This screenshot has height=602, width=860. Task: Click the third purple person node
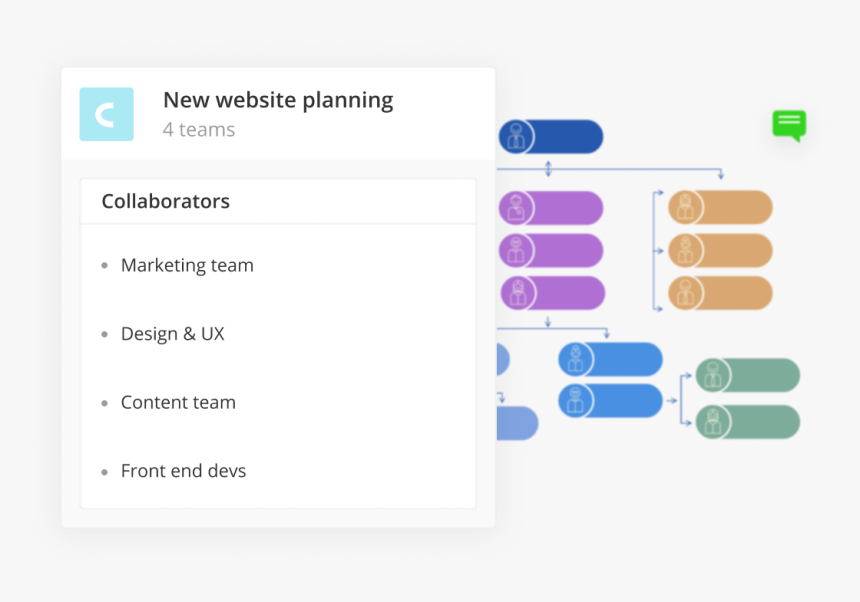tap(552, 293)
